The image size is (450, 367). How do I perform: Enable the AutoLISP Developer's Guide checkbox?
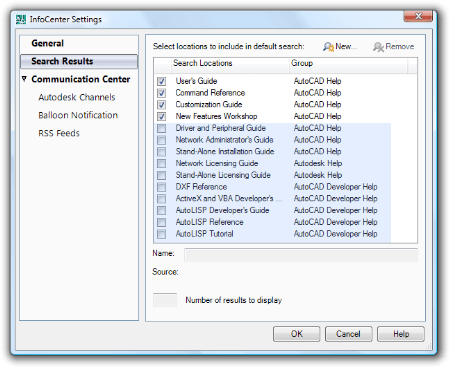[162, 210]
